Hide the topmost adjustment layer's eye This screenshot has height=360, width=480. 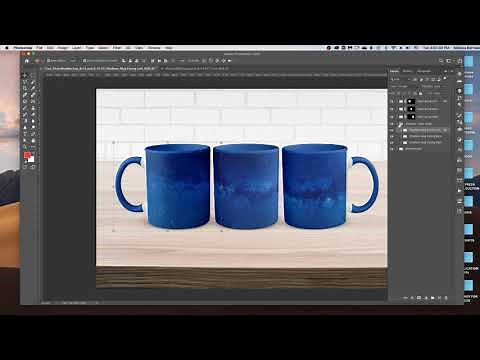[x=392, y=101]
